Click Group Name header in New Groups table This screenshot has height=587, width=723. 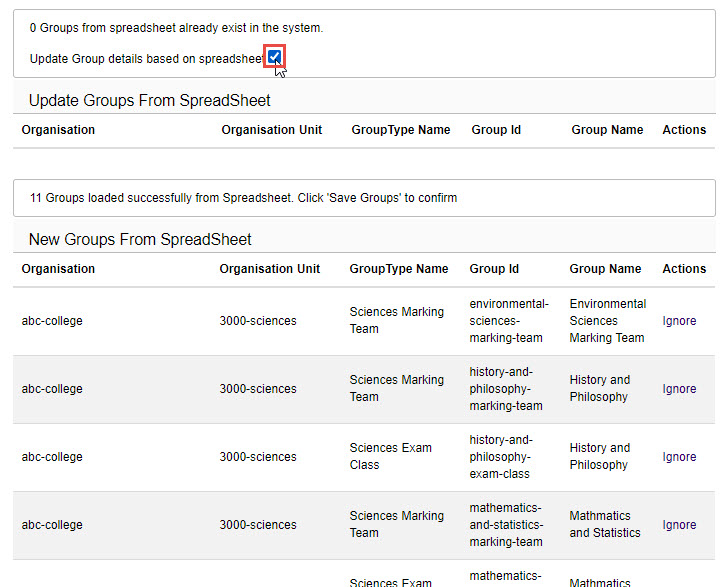coord(605,269)
